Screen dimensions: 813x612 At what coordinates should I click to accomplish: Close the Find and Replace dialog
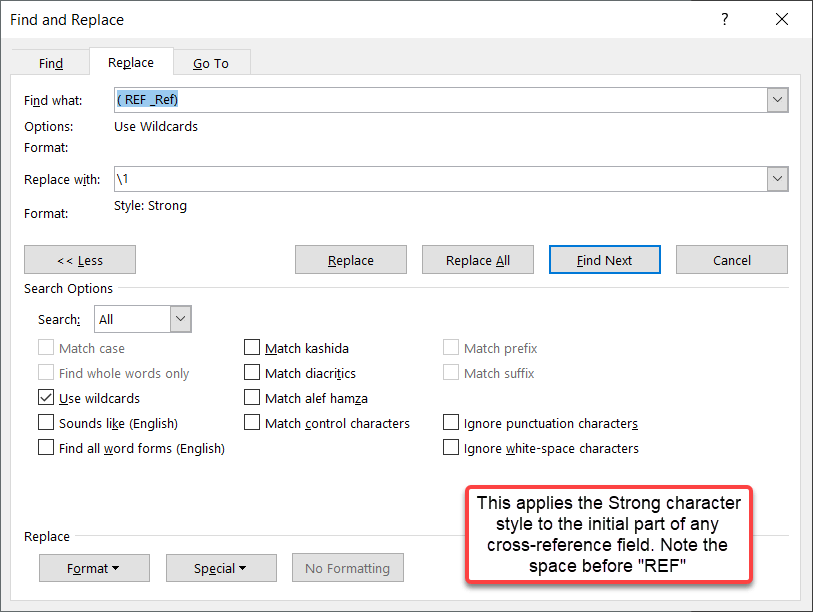pyautogui.click(x=781, y=20)
